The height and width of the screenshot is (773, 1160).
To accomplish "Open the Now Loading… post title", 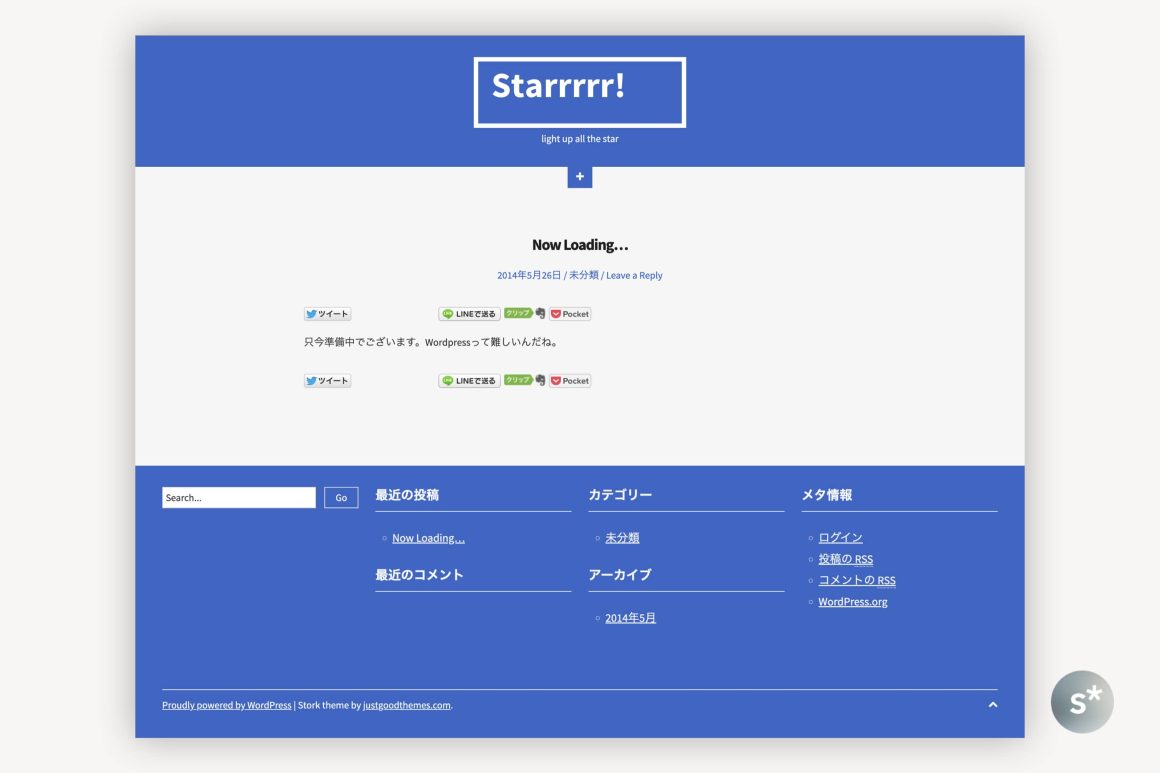I will (580, 245).
